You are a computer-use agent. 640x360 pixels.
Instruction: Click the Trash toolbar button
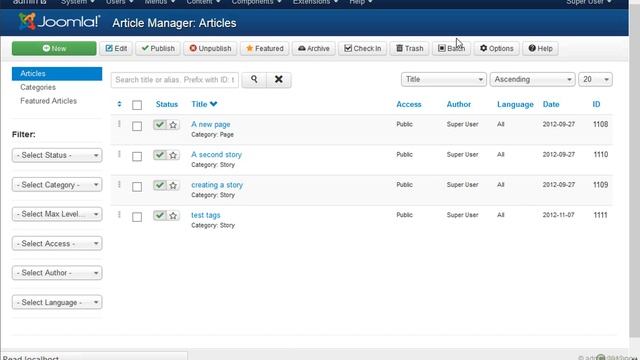click(409, 48)
